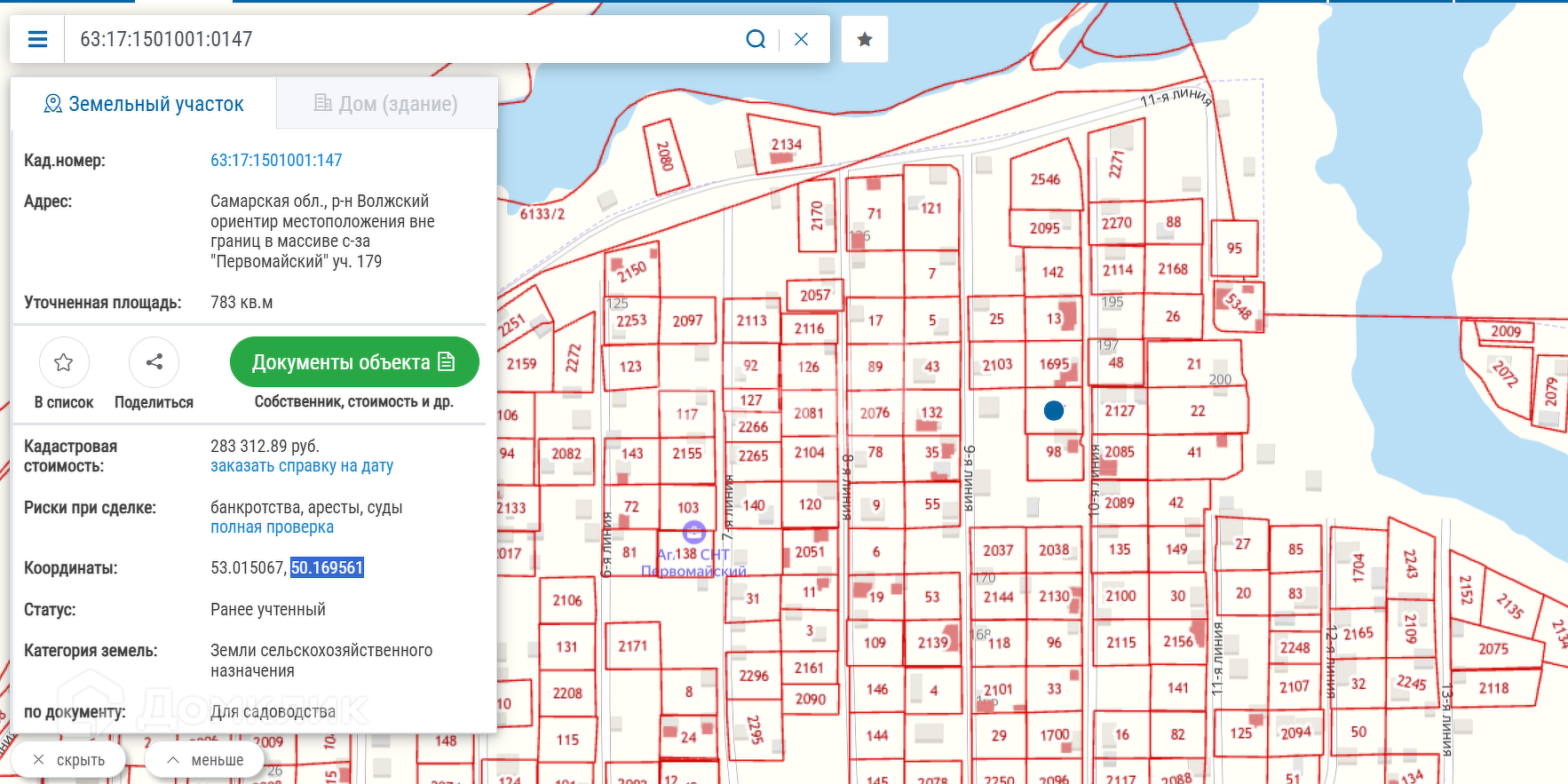Select parcel 2038 on the map

[x=1054, y=550]
